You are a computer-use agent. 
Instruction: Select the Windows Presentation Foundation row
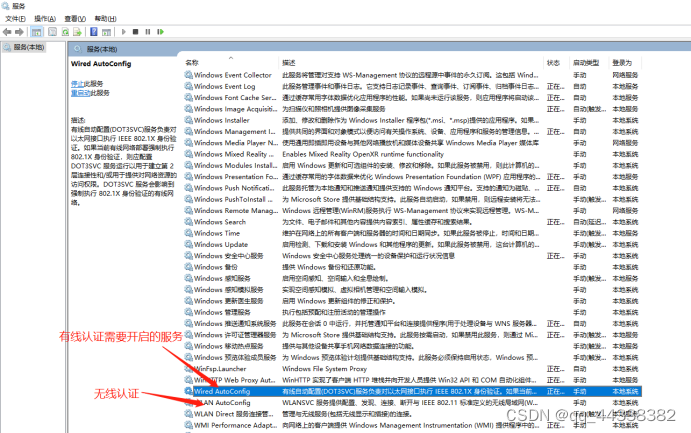[412, 177]
